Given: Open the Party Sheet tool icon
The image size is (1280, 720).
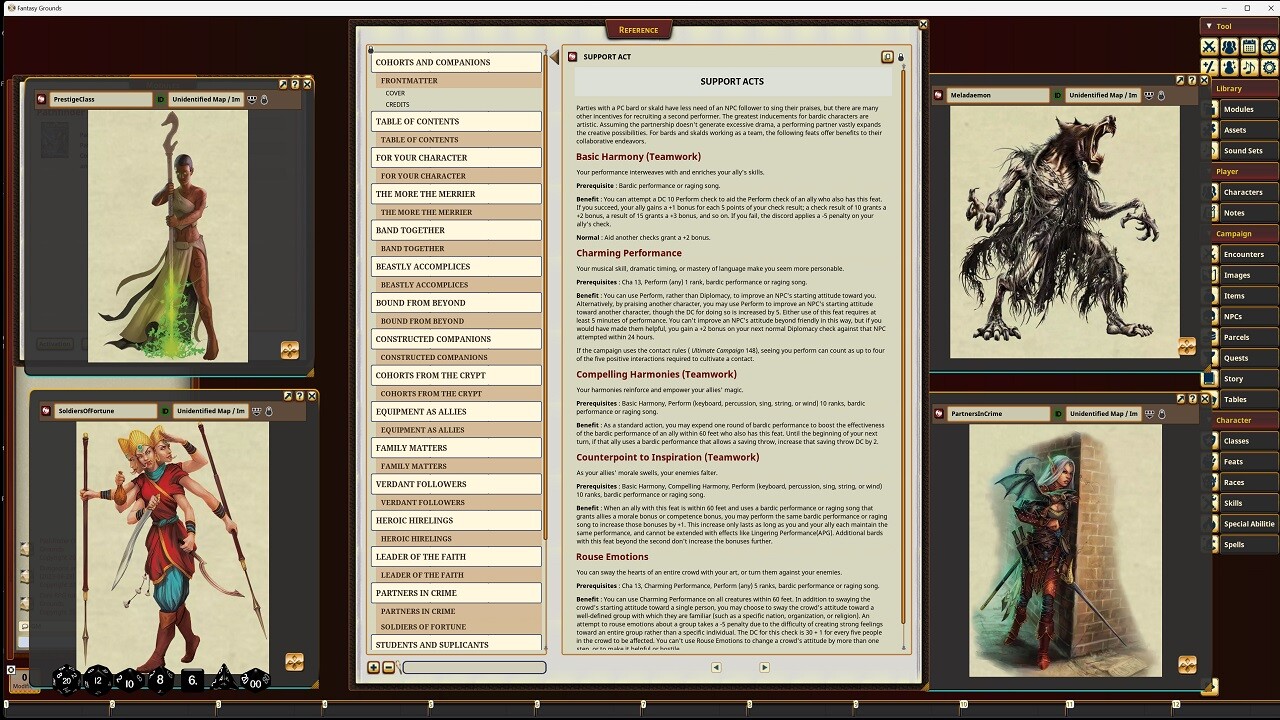Looking at the screenshot, I should [1228, 47].
